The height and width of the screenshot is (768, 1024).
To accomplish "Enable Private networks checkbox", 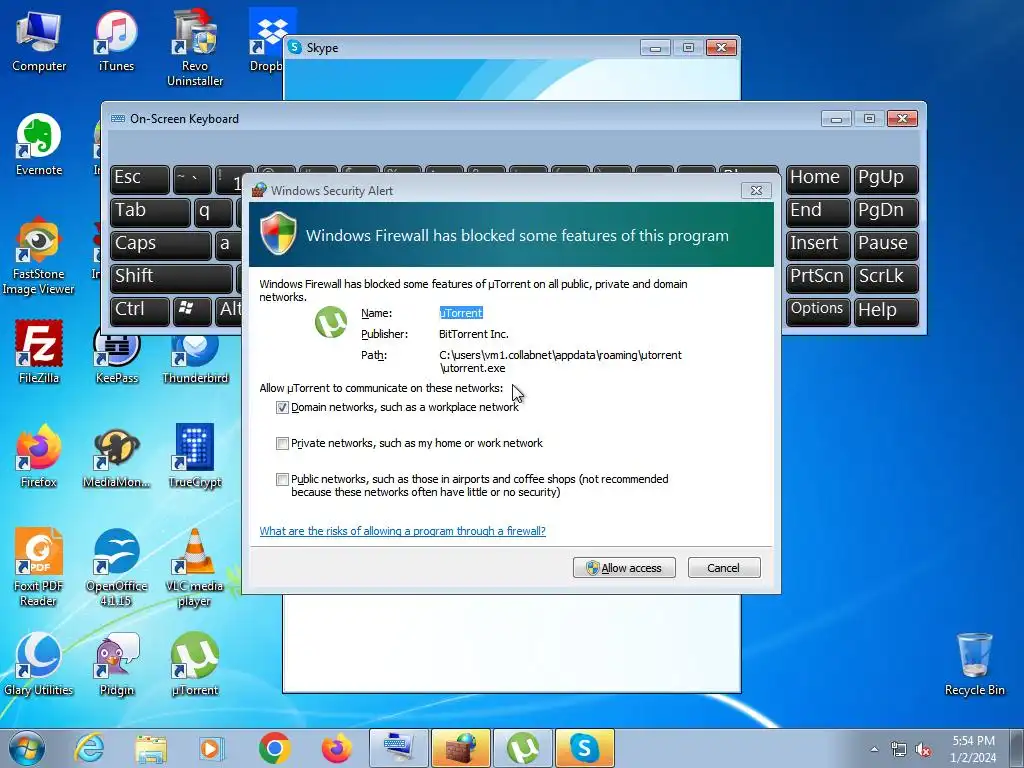I will tap(282, 443).
